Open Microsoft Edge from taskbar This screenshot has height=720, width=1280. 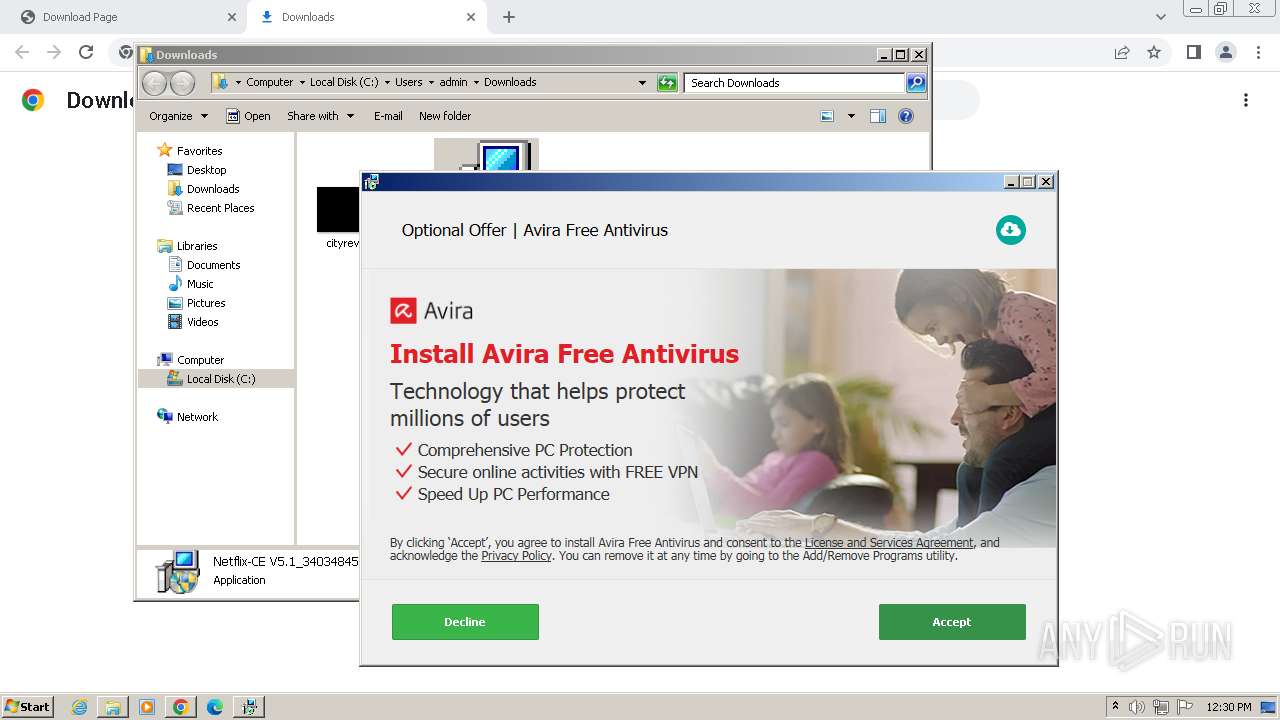tap(214, 707)
